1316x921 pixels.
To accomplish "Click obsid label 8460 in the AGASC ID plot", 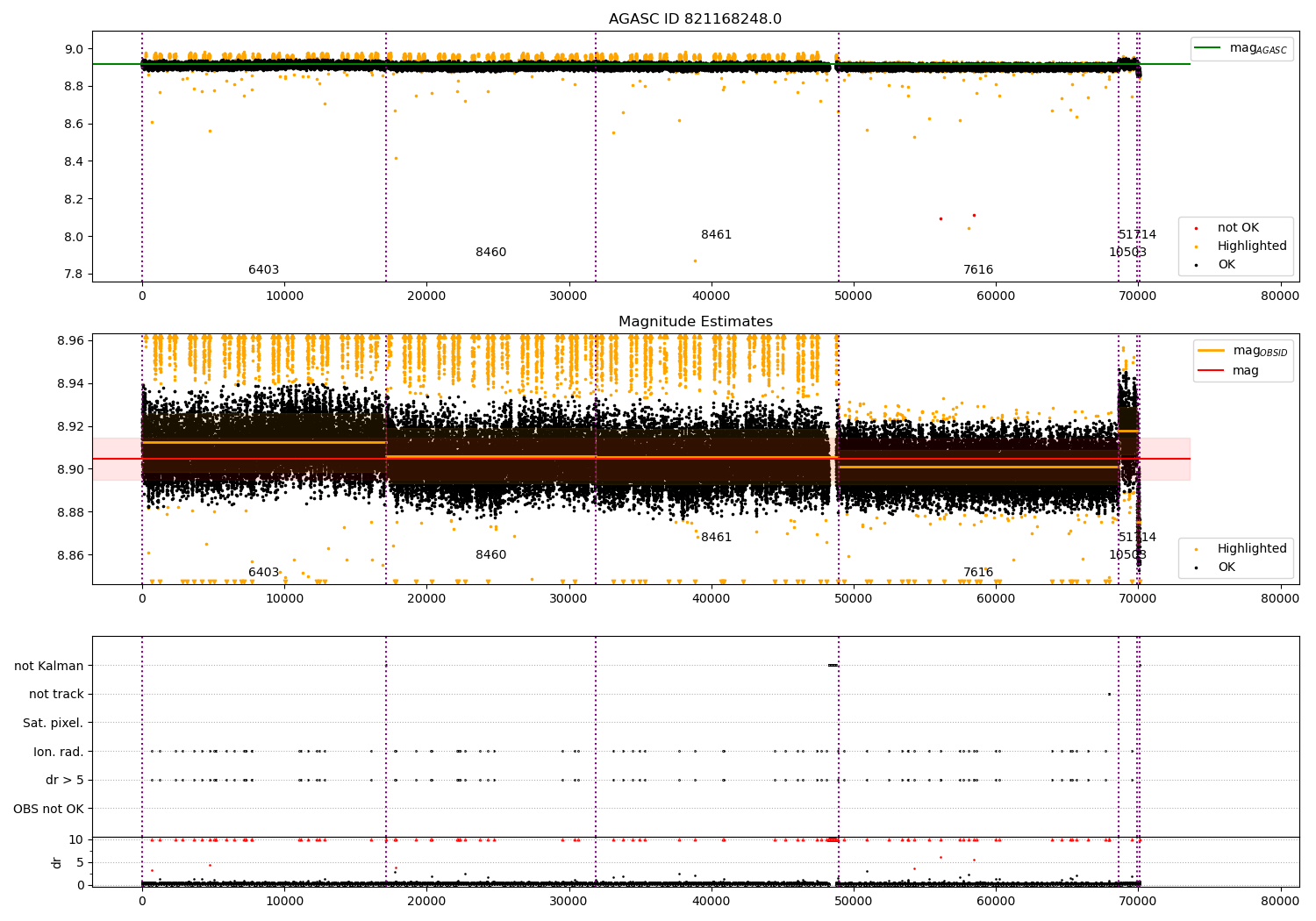I will click(490, 253).
